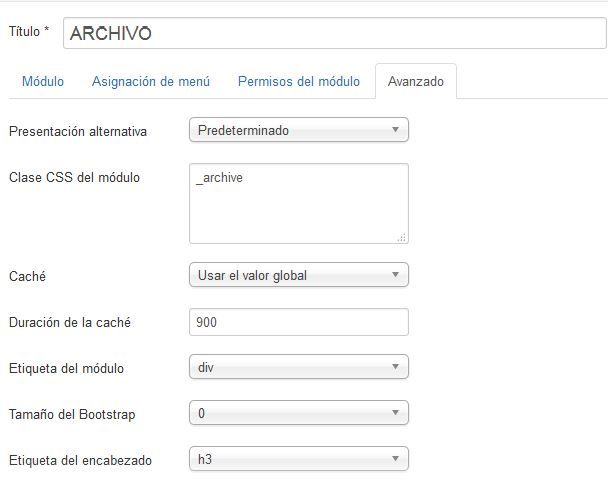Viewport: 608px width, 484px height.
Task: Click the Caché label text
Action: (x=28, y=276)
